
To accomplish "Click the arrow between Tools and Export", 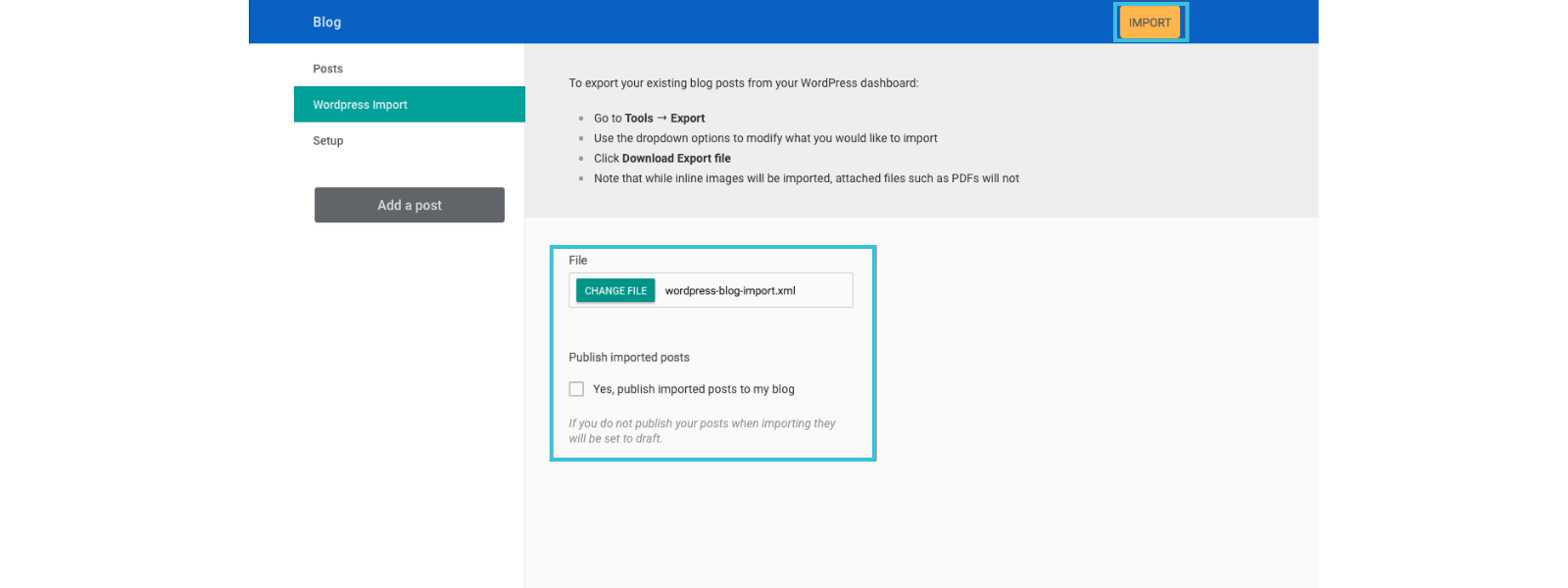I will click(661, 118).
